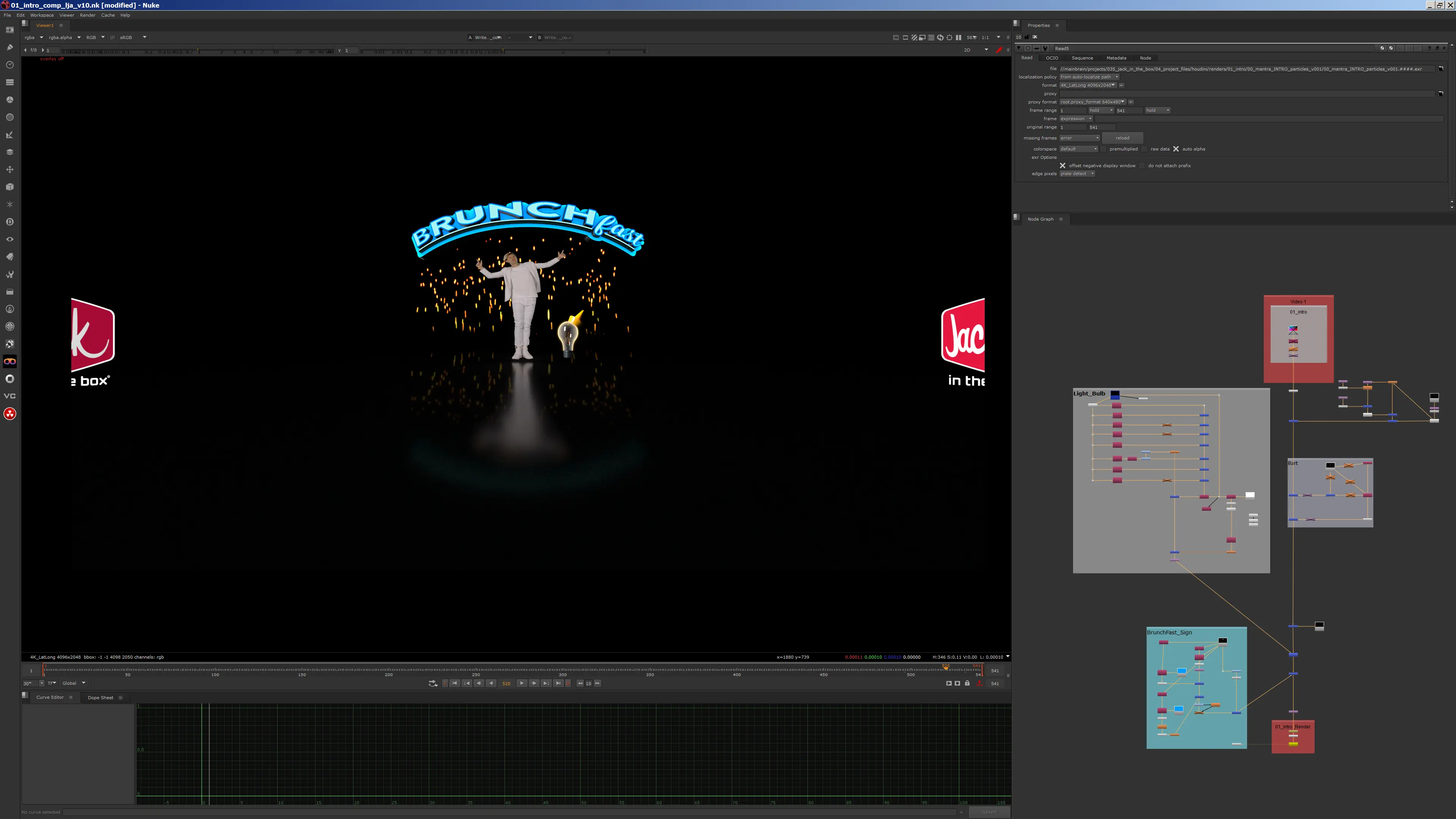The width and height of the screenshot is (1456, 819).
Task: Switch to the Dope Sheet tab
Action: click(x=100, y=698)
